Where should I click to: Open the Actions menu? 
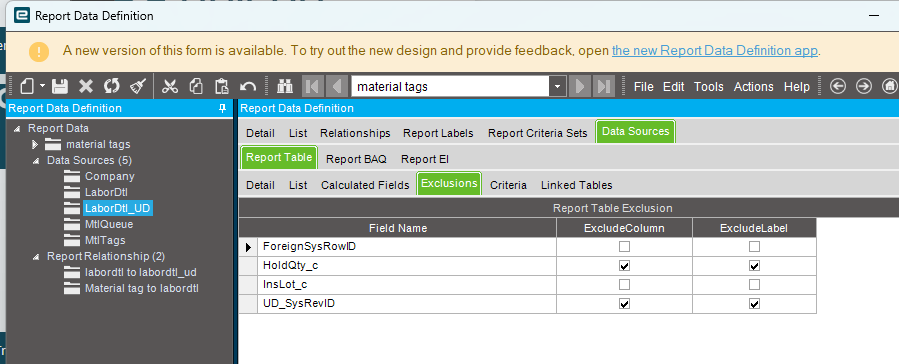coord(753,87)
